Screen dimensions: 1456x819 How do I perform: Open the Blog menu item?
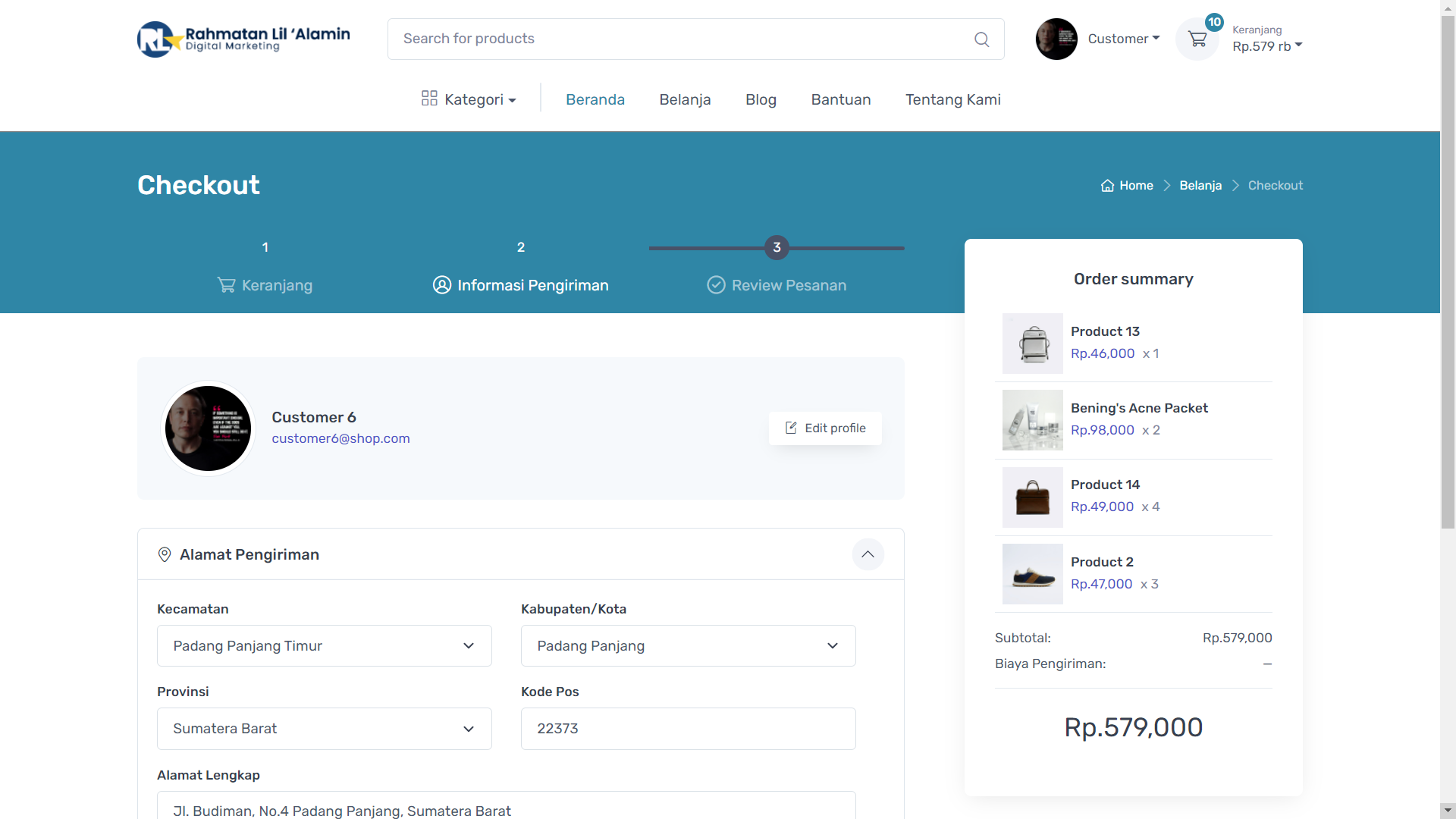(x=761, y=99)
